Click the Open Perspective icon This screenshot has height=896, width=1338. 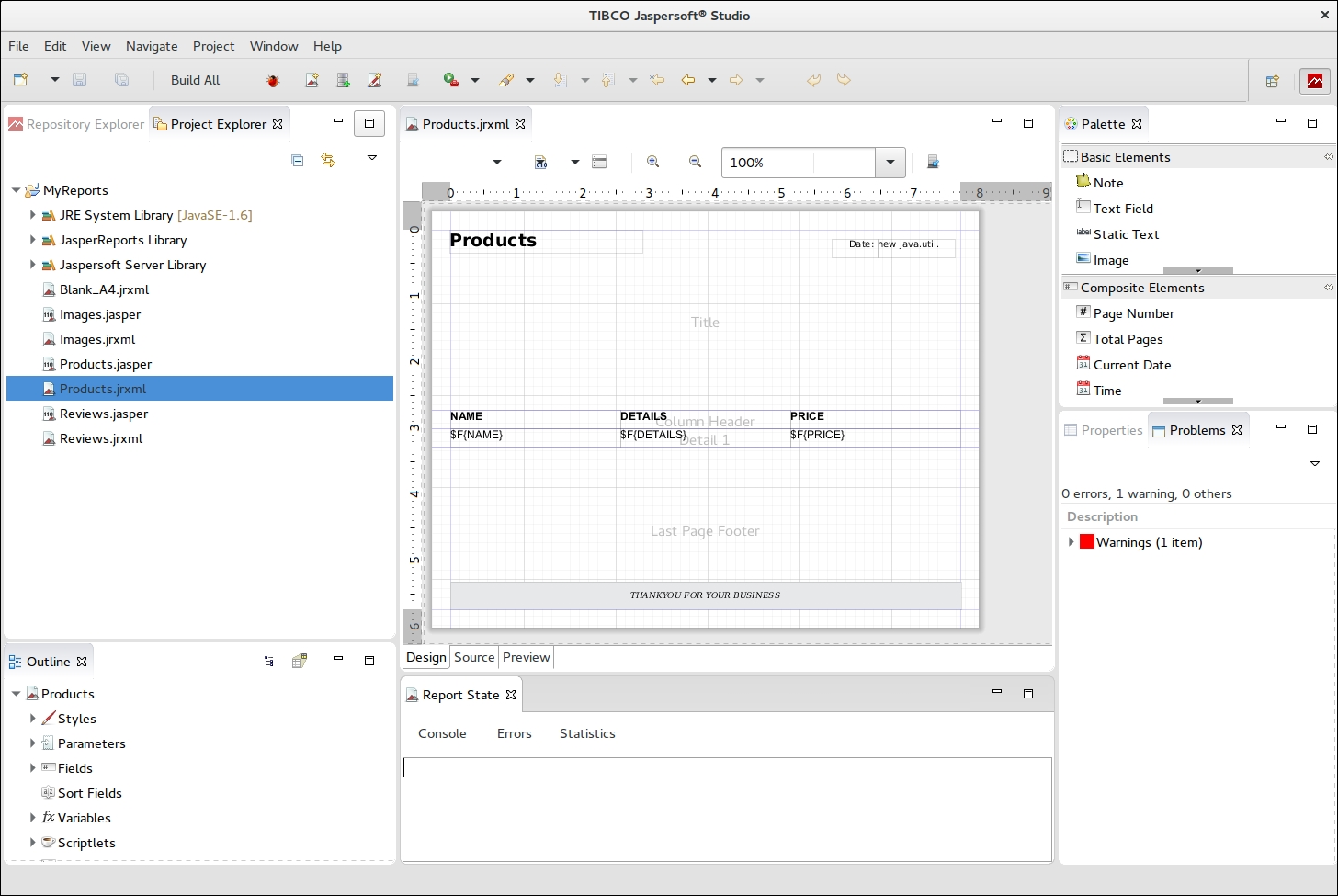[x=1273, y=81]
